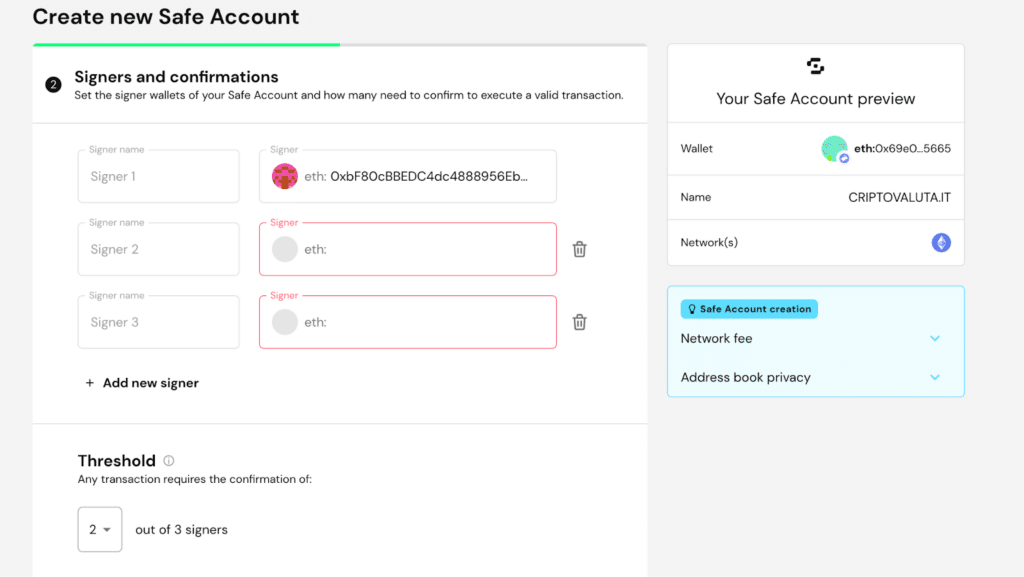Click the Create new Safe Account title

[x=166, y=17]
